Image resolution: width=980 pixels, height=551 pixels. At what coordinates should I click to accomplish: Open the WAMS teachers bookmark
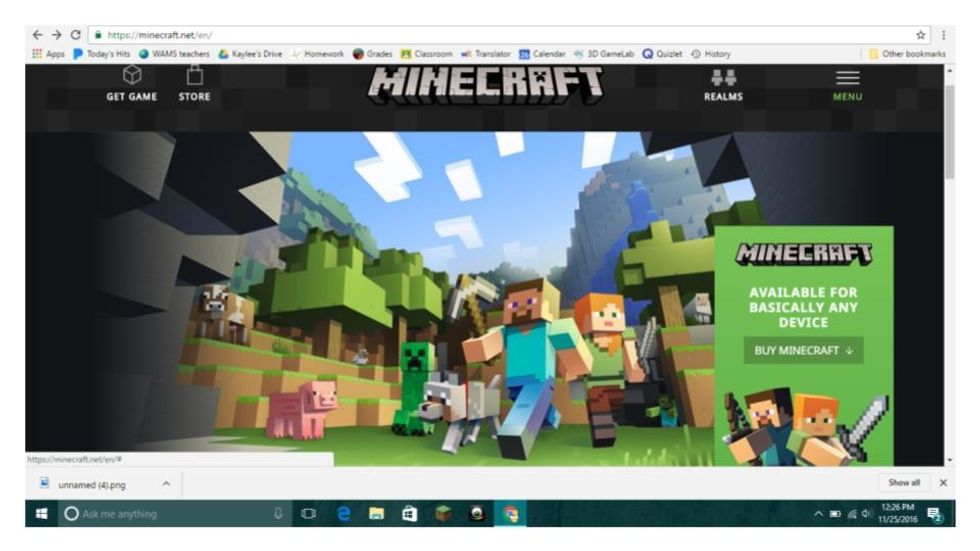coord(174,54)
